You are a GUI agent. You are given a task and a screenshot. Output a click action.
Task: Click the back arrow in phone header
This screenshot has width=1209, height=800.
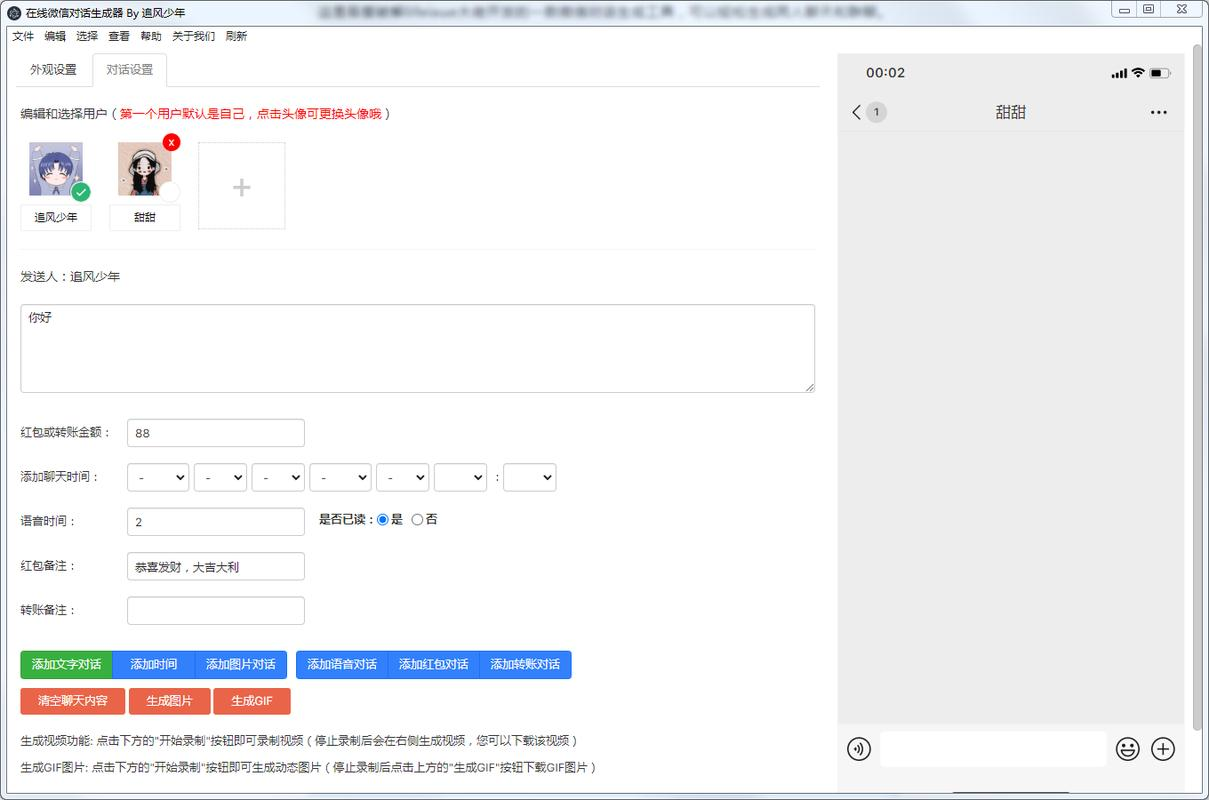tap(856, 112)
